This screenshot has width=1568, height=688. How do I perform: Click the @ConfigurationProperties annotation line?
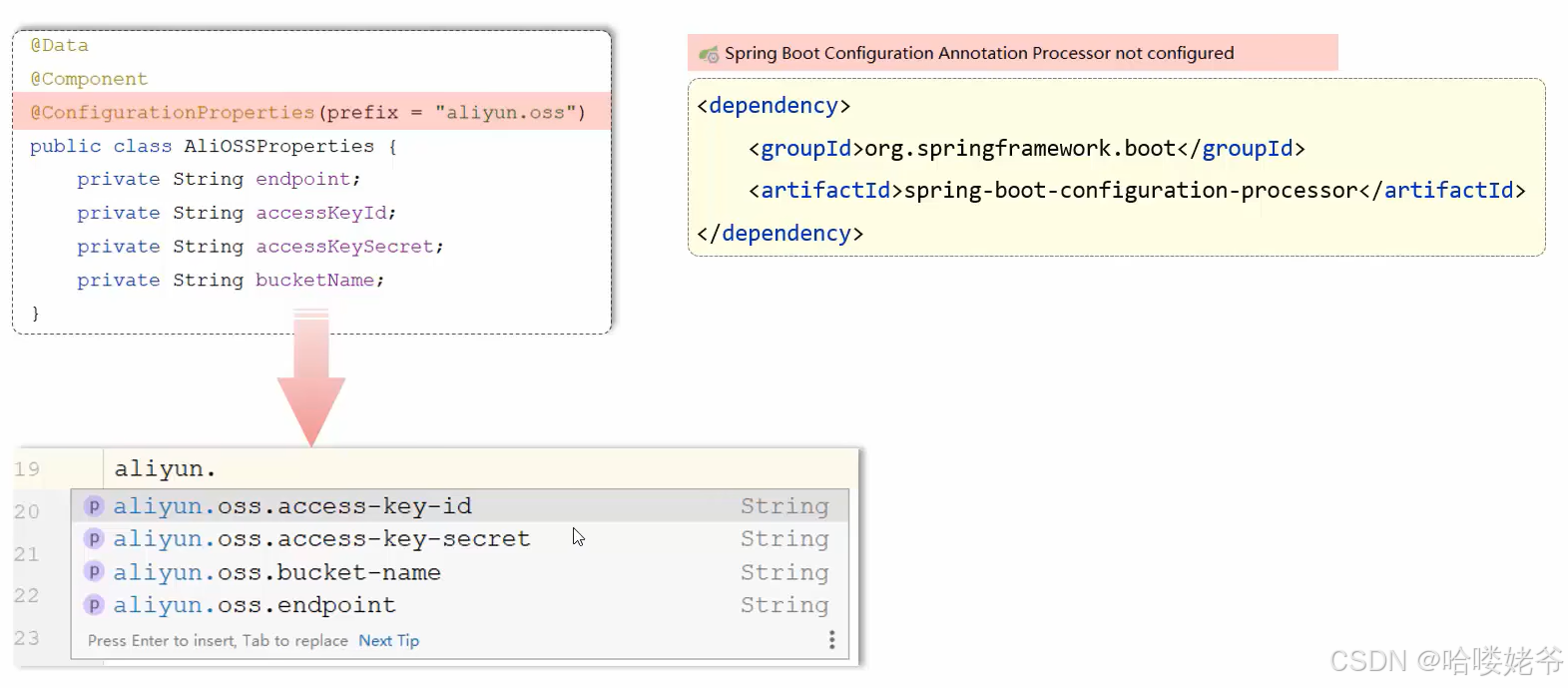coord(311,112)
